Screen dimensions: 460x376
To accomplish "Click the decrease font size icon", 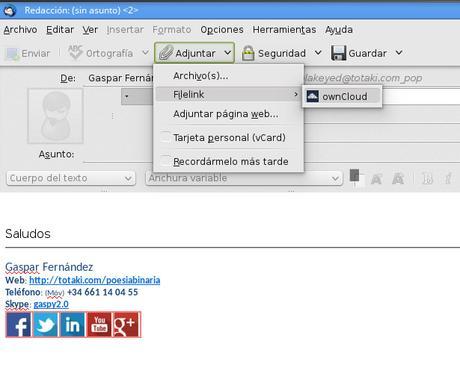I will tap(376, 179).
